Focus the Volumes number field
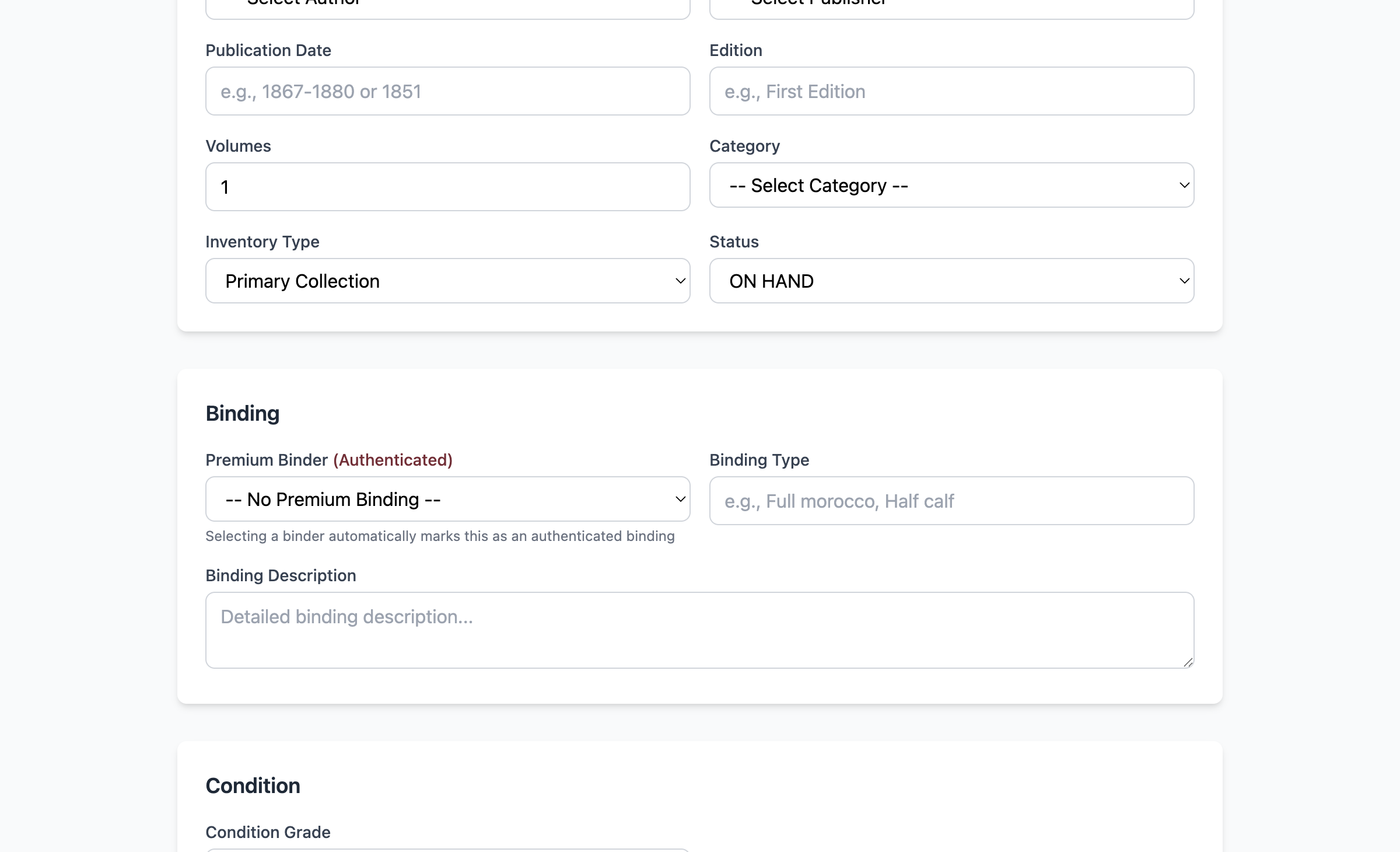The width and height of the screenshot is (1400, 852). coord(447,187)
